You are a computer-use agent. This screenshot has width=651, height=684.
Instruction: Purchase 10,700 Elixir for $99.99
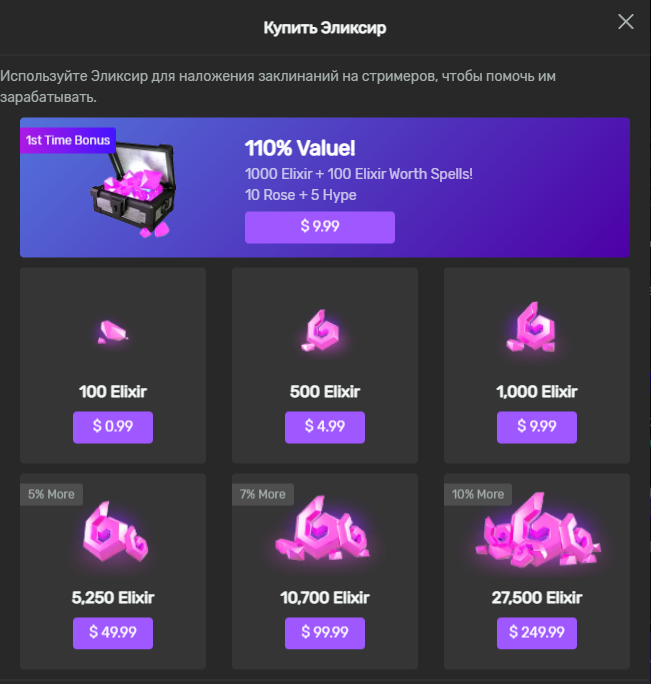pos(325,633)
